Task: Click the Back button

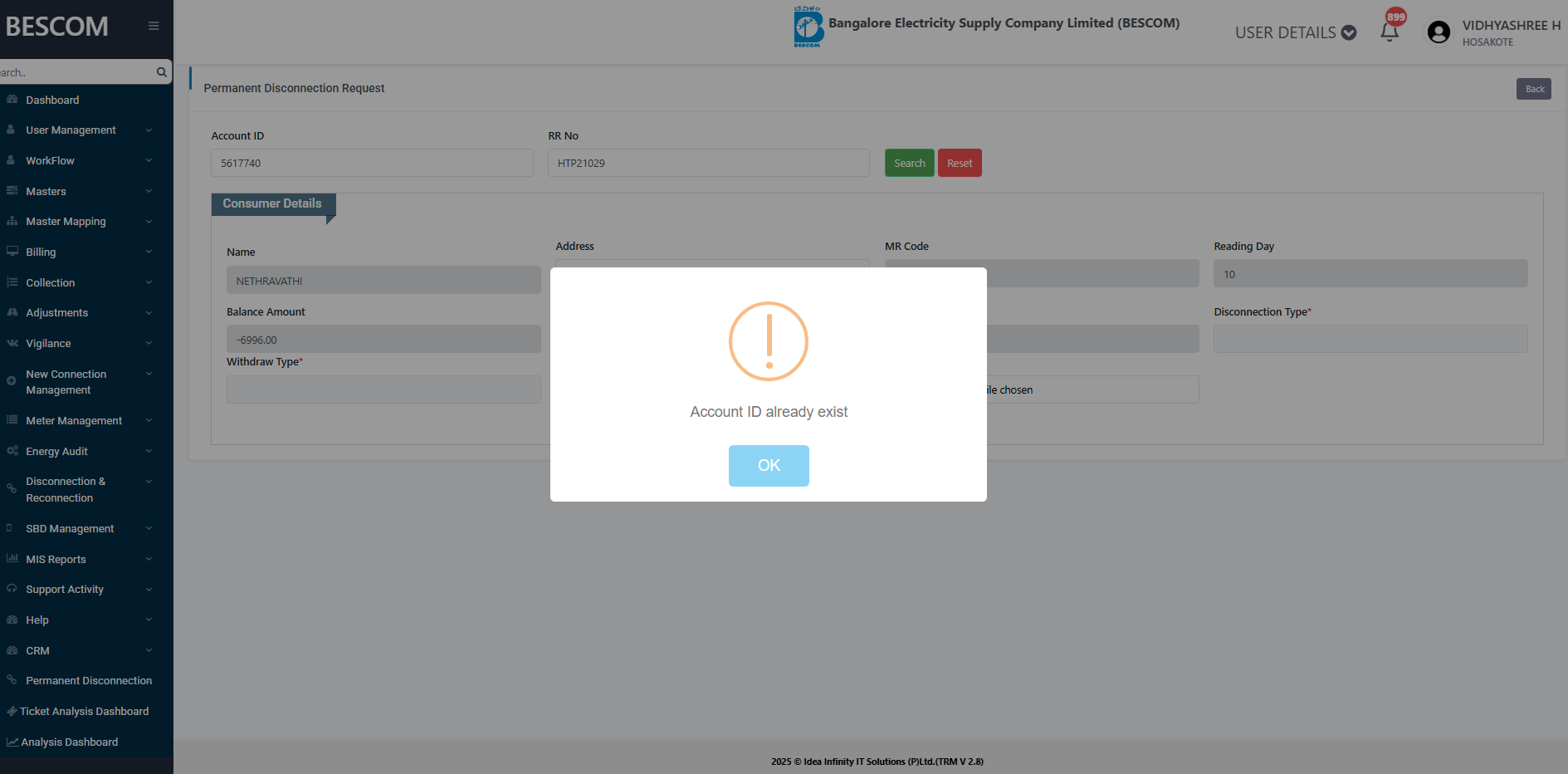Action: [x=1534, y=89]
